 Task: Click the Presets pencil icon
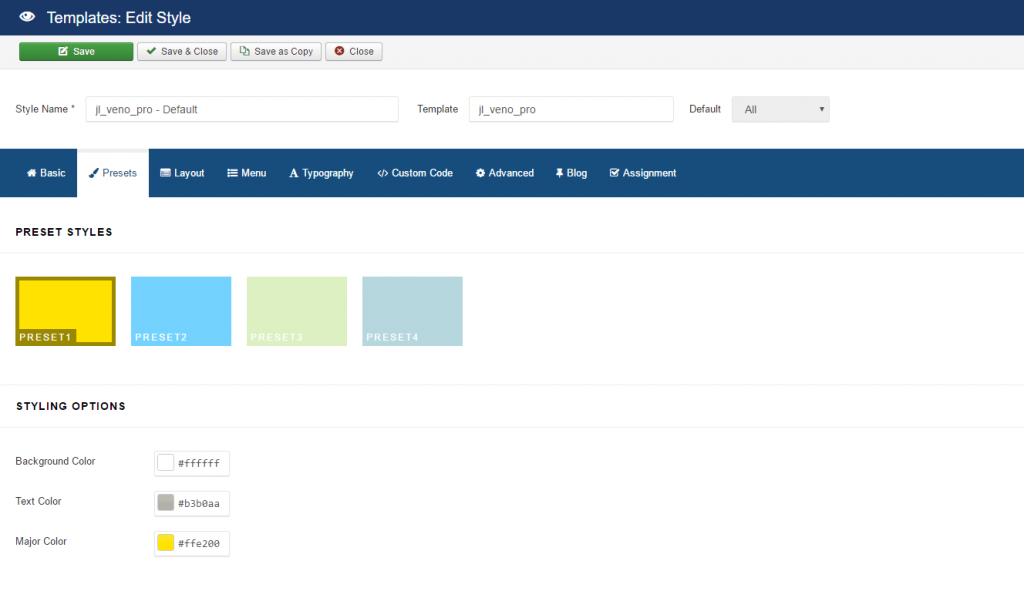92,172
